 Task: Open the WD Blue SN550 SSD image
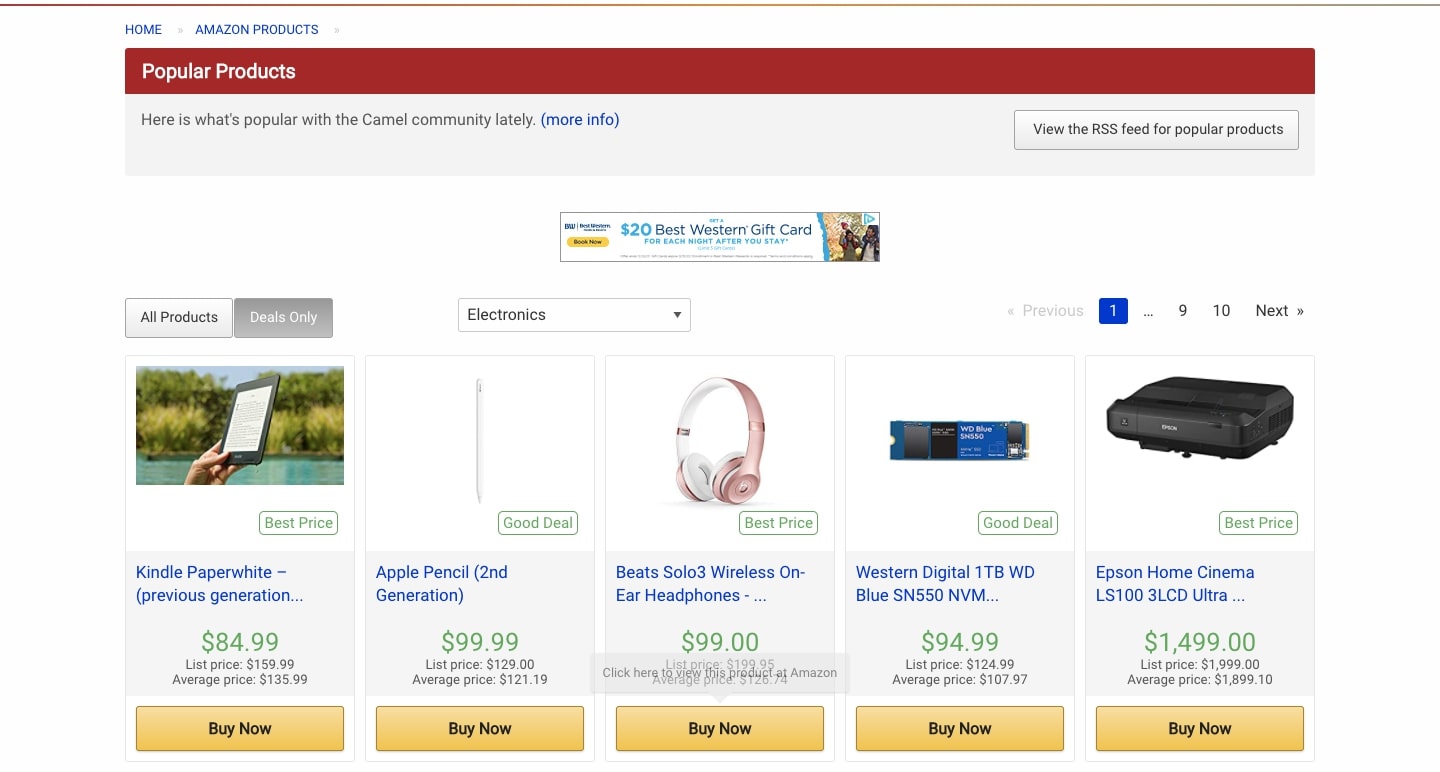click(x=960, y=440)
